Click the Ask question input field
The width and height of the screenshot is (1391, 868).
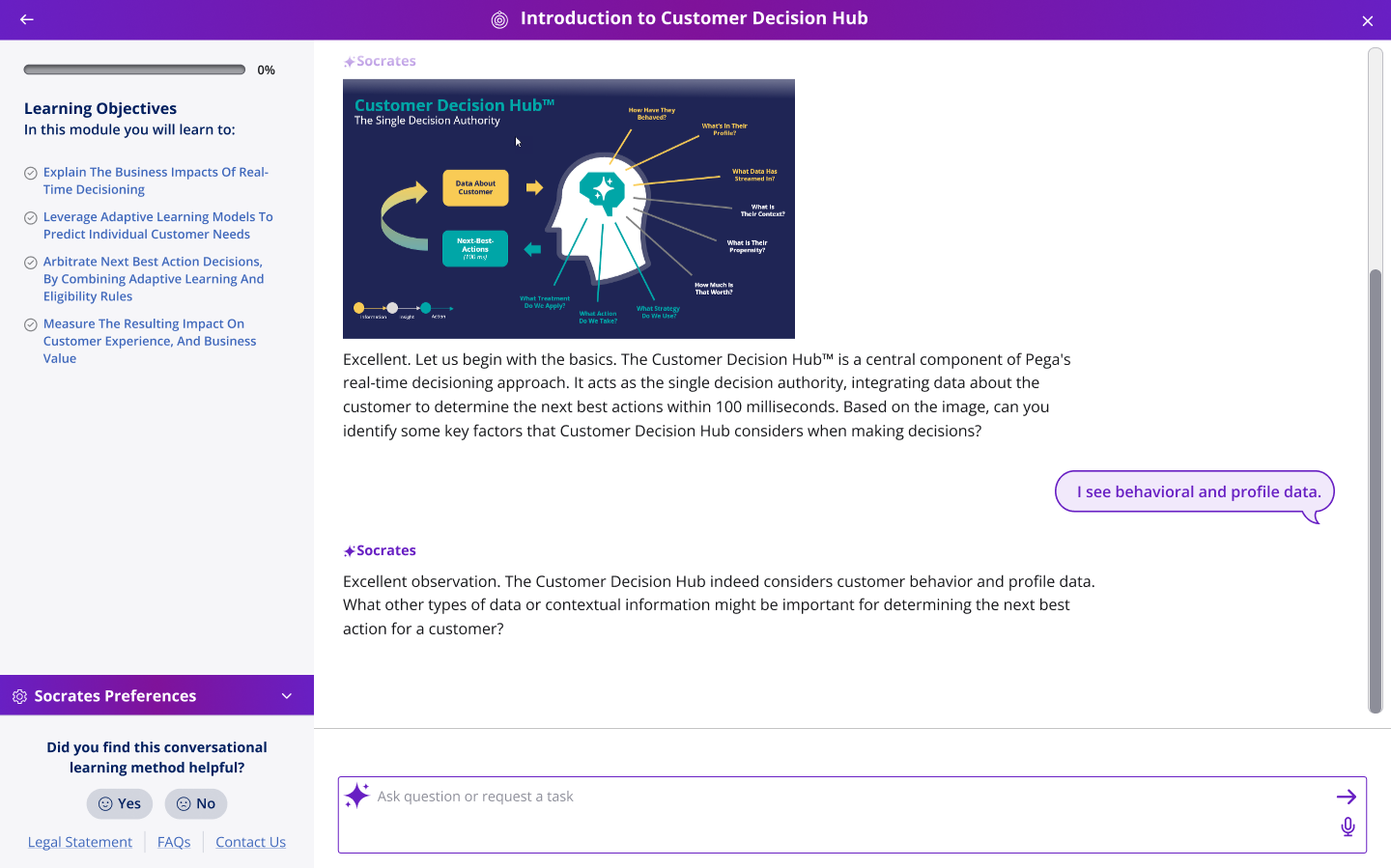pos(852,815)
